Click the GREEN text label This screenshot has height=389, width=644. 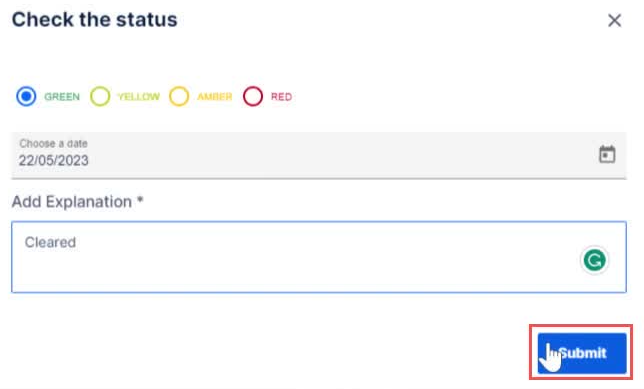[62, 97]
